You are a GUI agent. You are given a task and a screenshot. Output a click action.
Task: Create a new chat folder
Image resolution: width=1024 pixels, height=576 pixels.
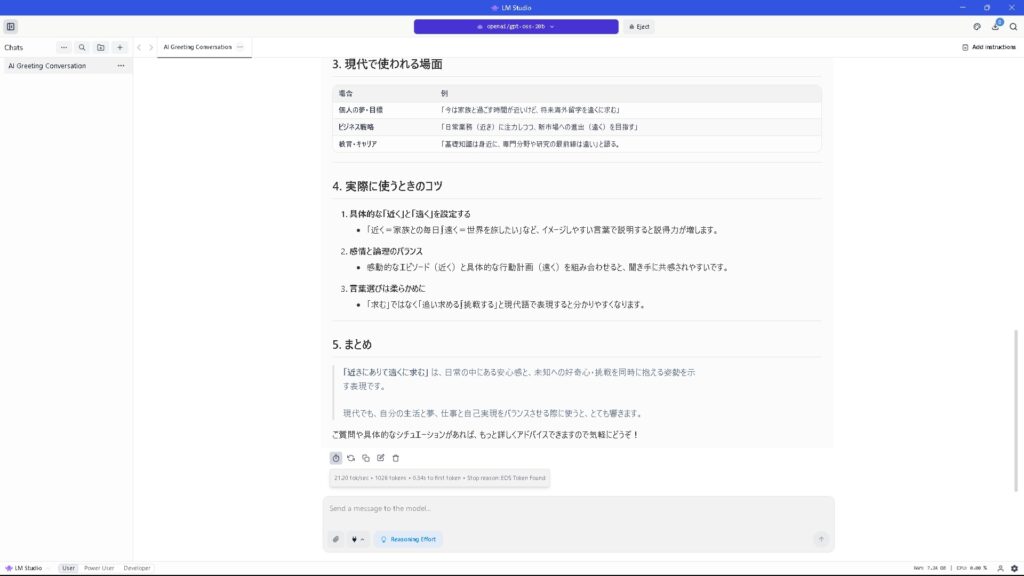101,47
